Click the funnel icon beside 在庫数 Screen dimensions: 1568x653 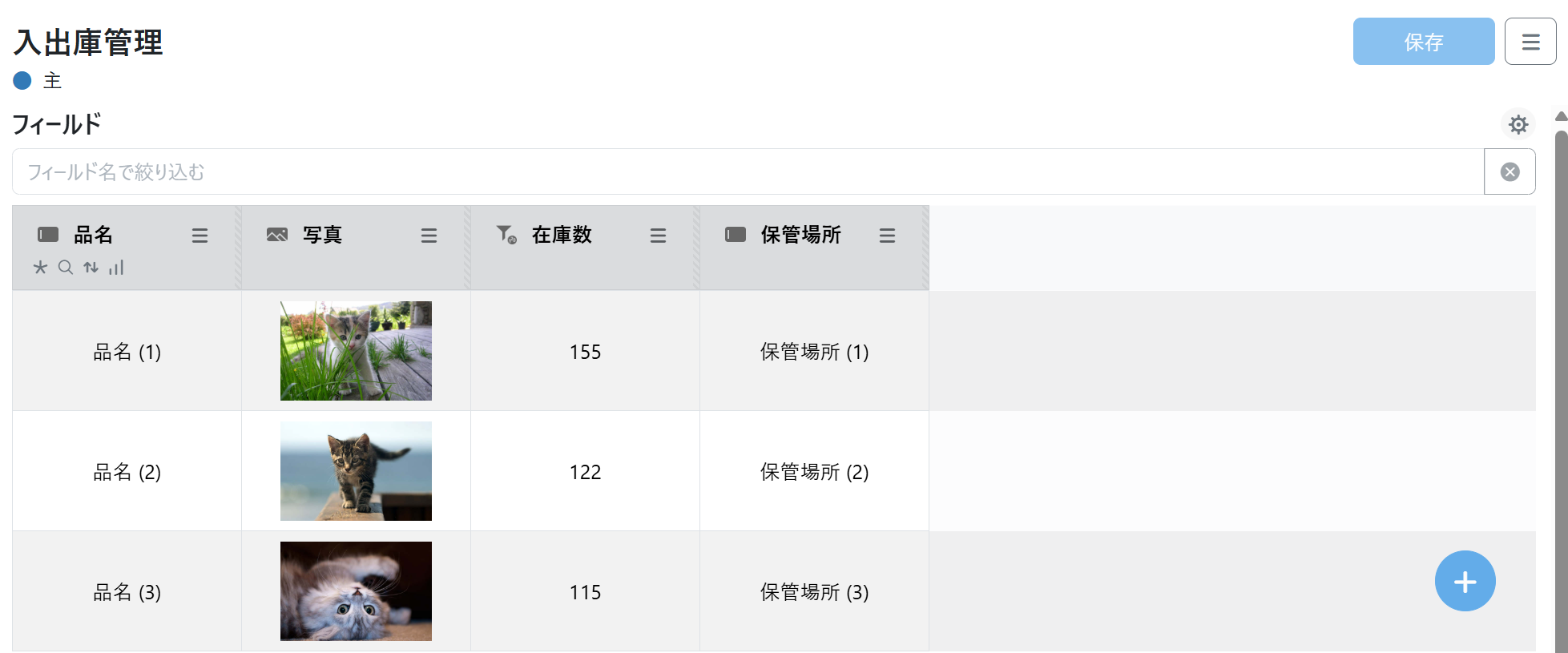(506, 235)
